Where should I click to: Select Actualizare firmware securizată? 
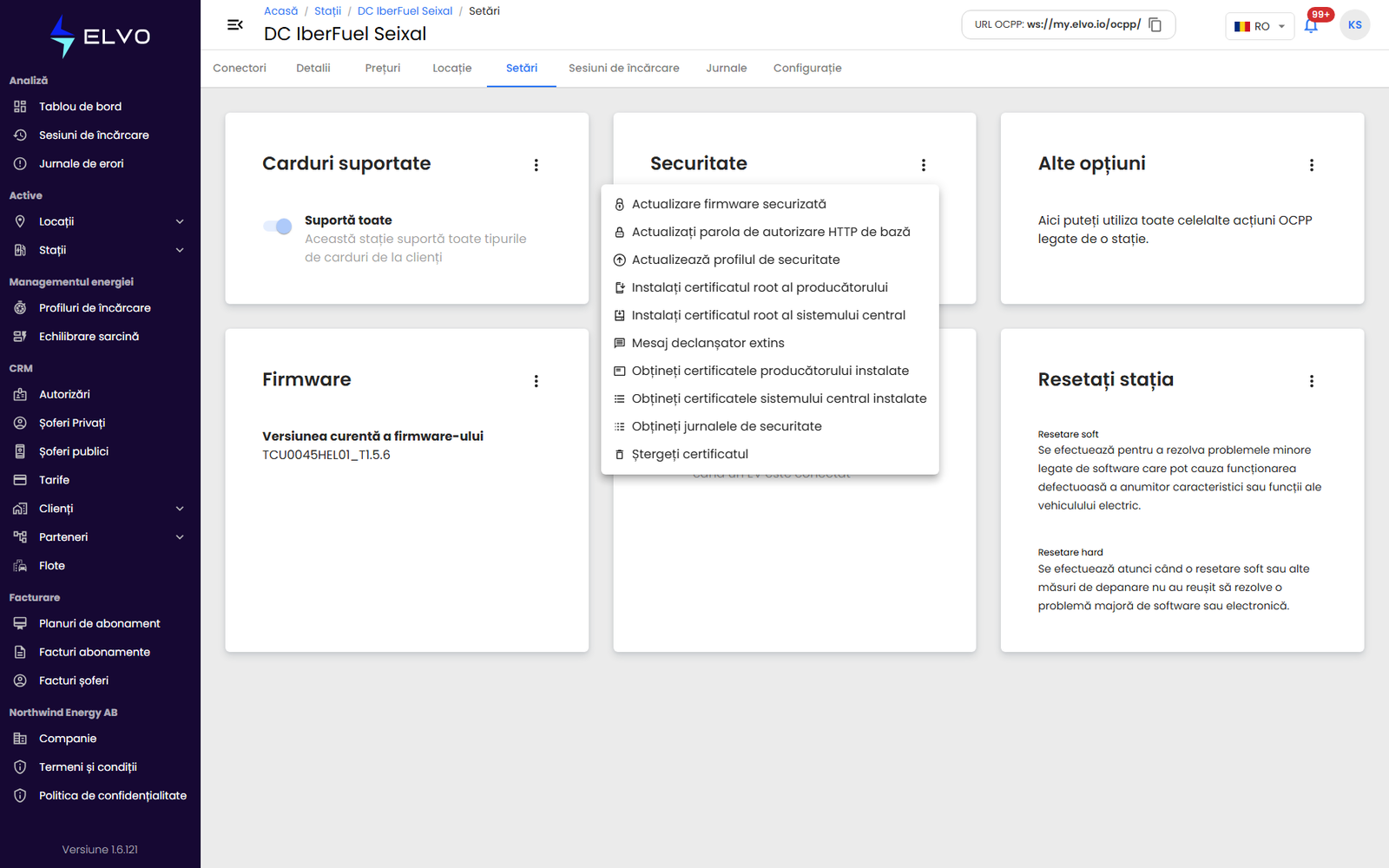point(770,204)
